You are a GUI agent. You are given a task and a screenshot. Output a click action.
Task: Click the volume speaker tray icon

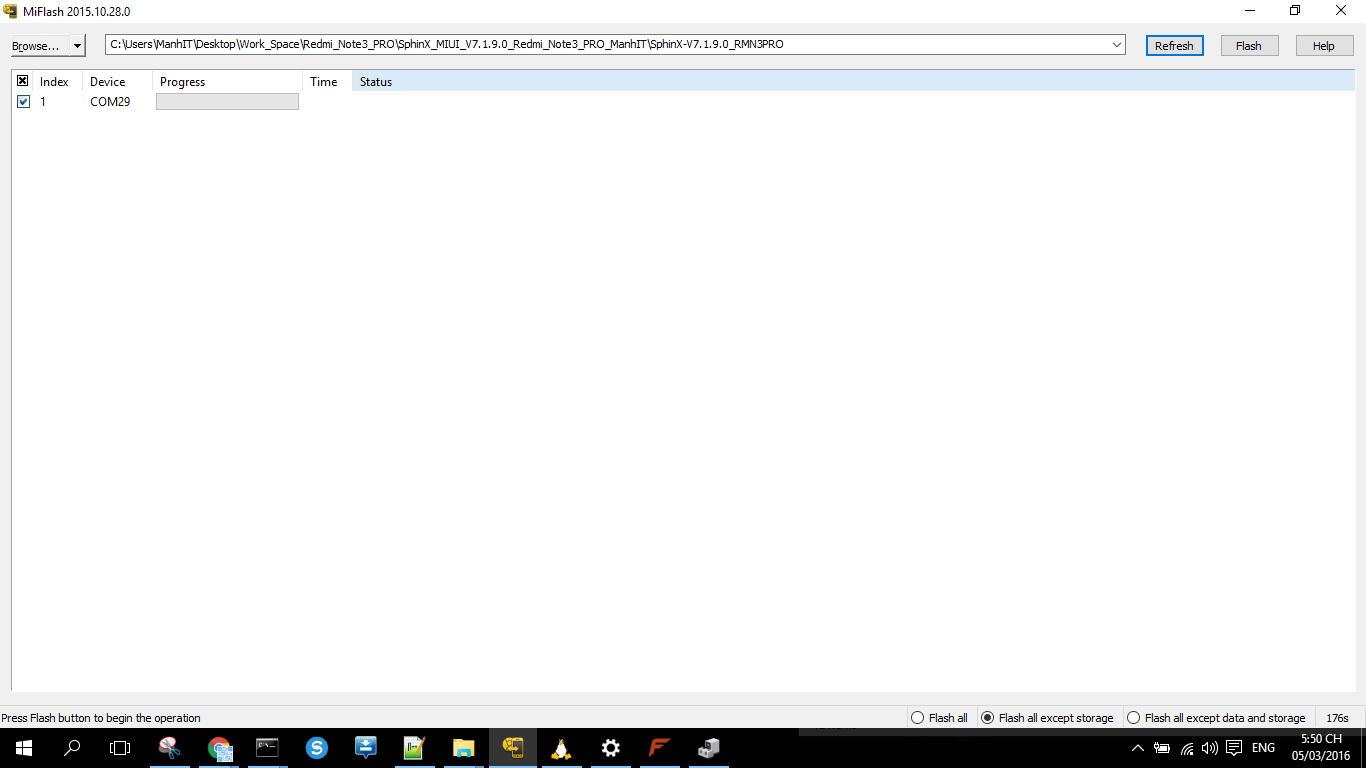[x=1210, y=748]
